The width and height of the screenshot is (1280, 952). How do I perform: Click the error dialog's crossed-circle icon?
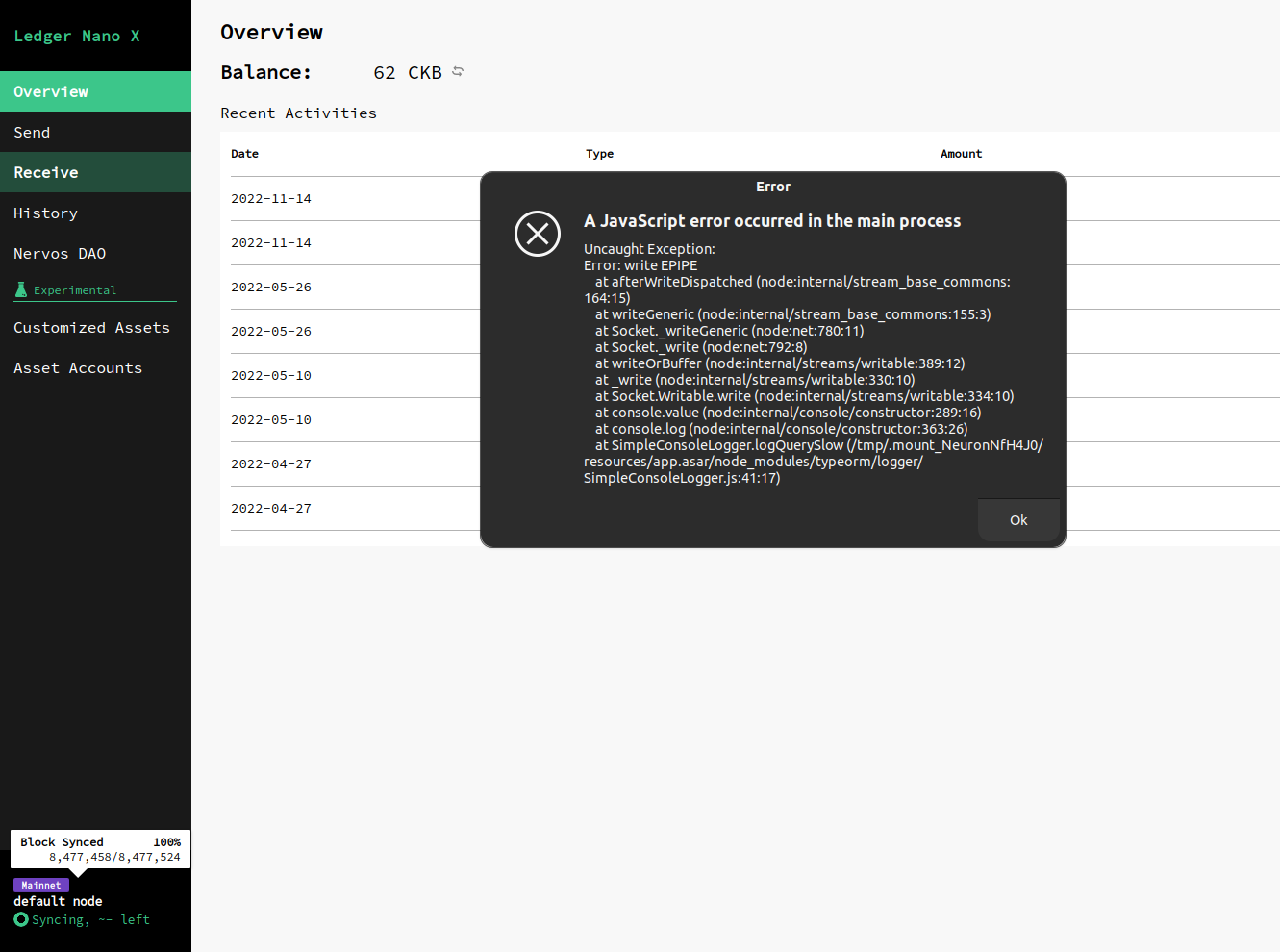[537, 234]
